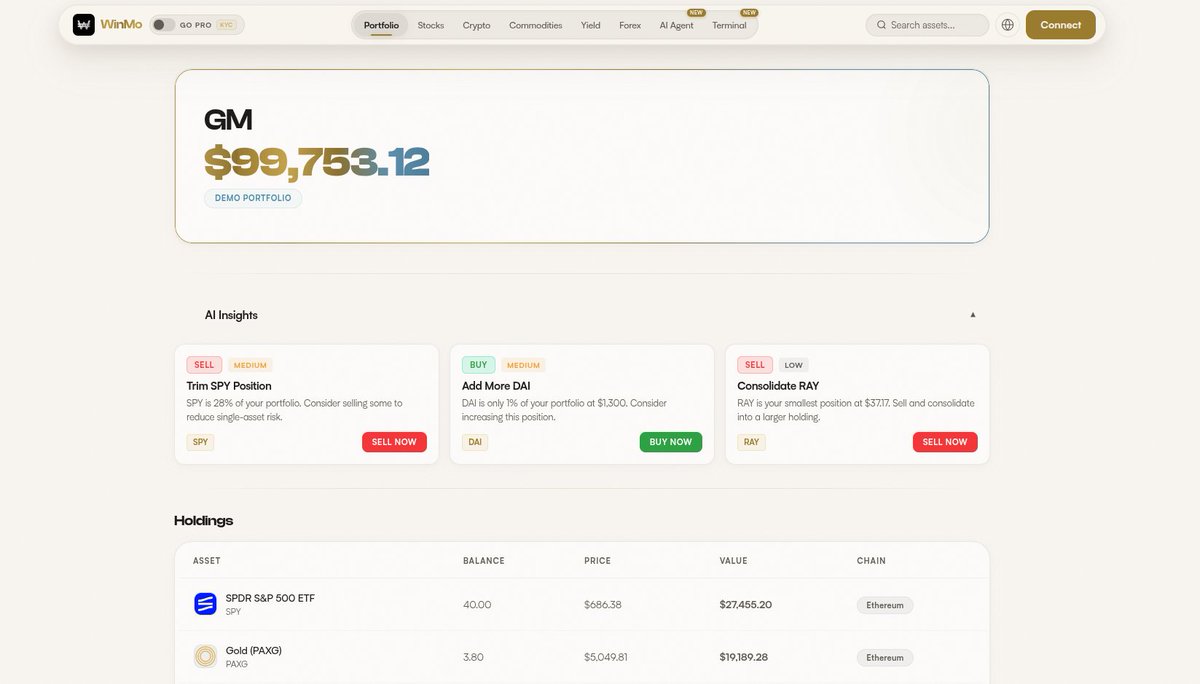Open the AI Agent tab
Image resolution: width=1200 pixels, height=684 pixels.
[676, 25]
